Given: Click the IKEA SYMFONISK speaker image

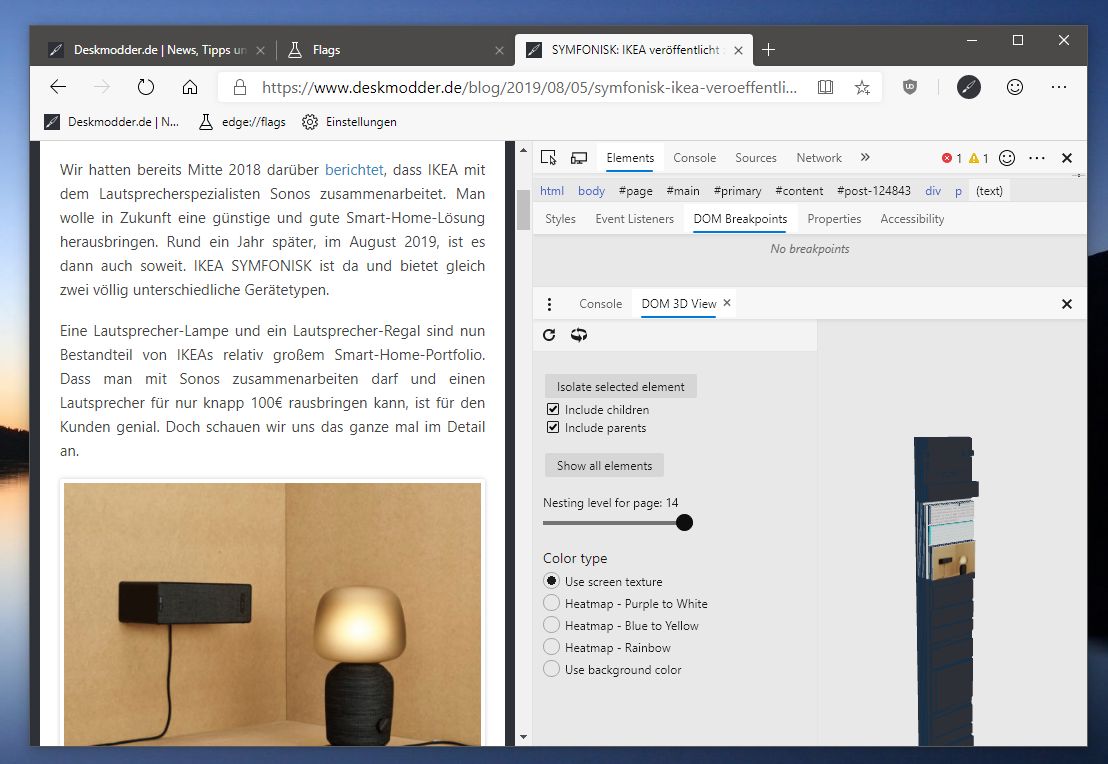Looking at the screenshot, I should (273, 613).
